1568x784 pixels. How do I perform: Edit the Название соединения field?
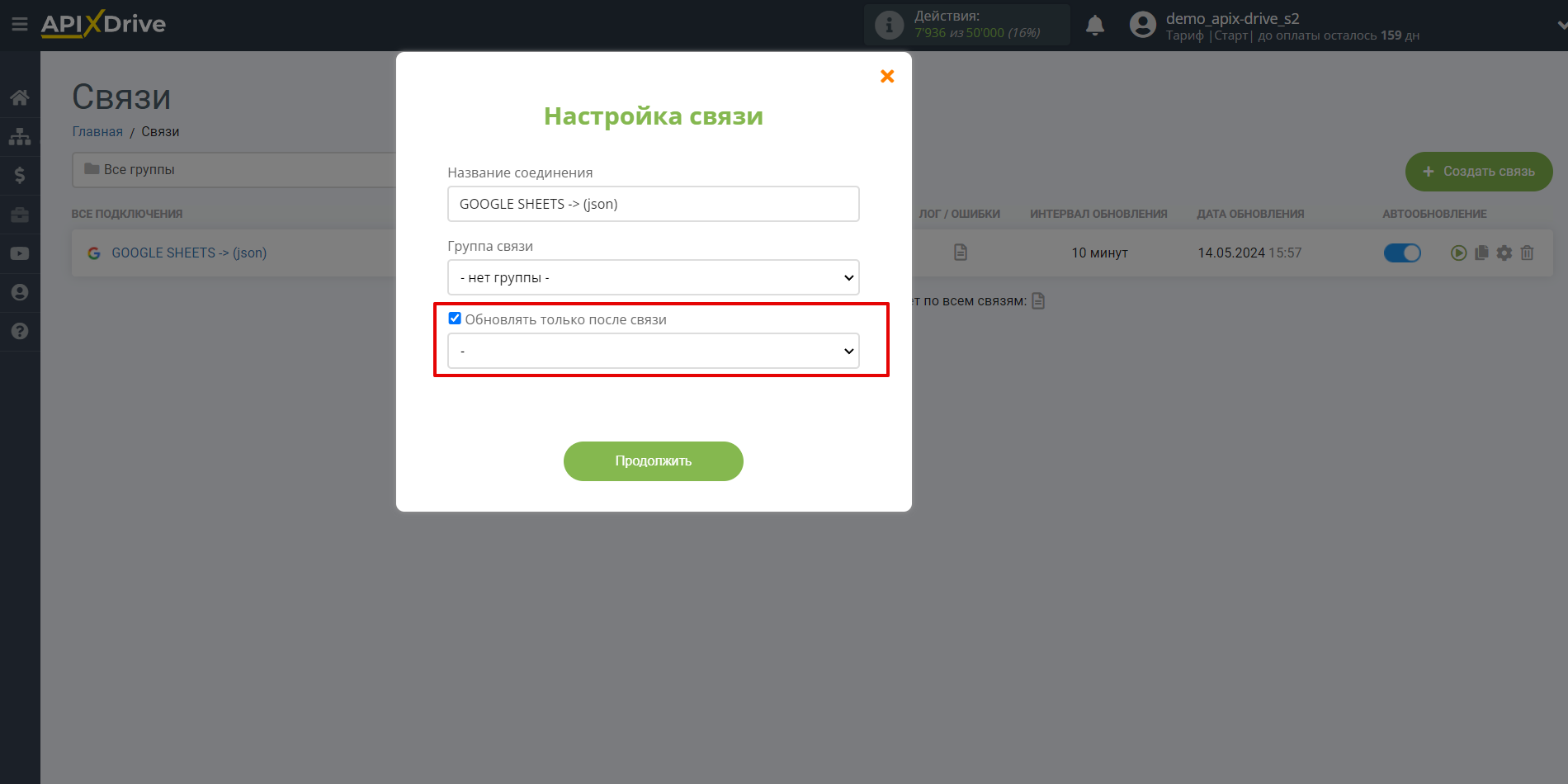pyautogui.click(x=653, y=204)
